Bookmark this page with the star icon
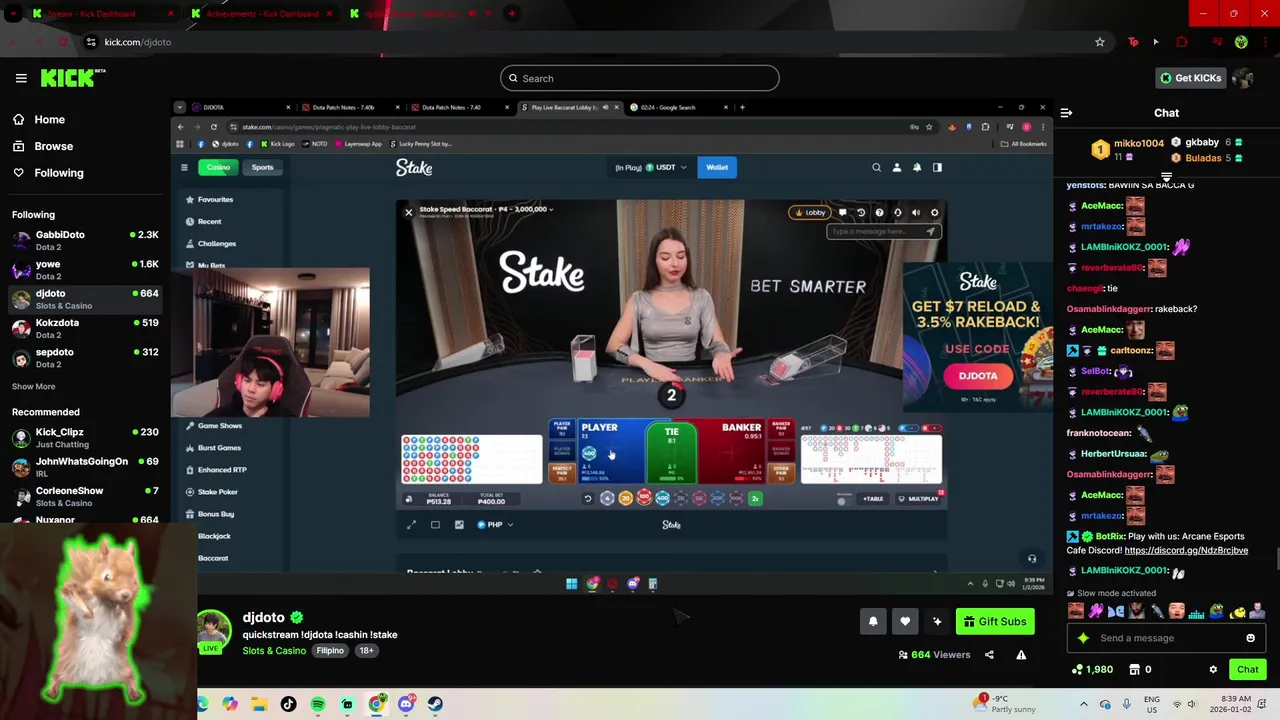Image resolution: width=1280 pixels, height=720 pixels. pyautogui.click(x=1100, y=42)
